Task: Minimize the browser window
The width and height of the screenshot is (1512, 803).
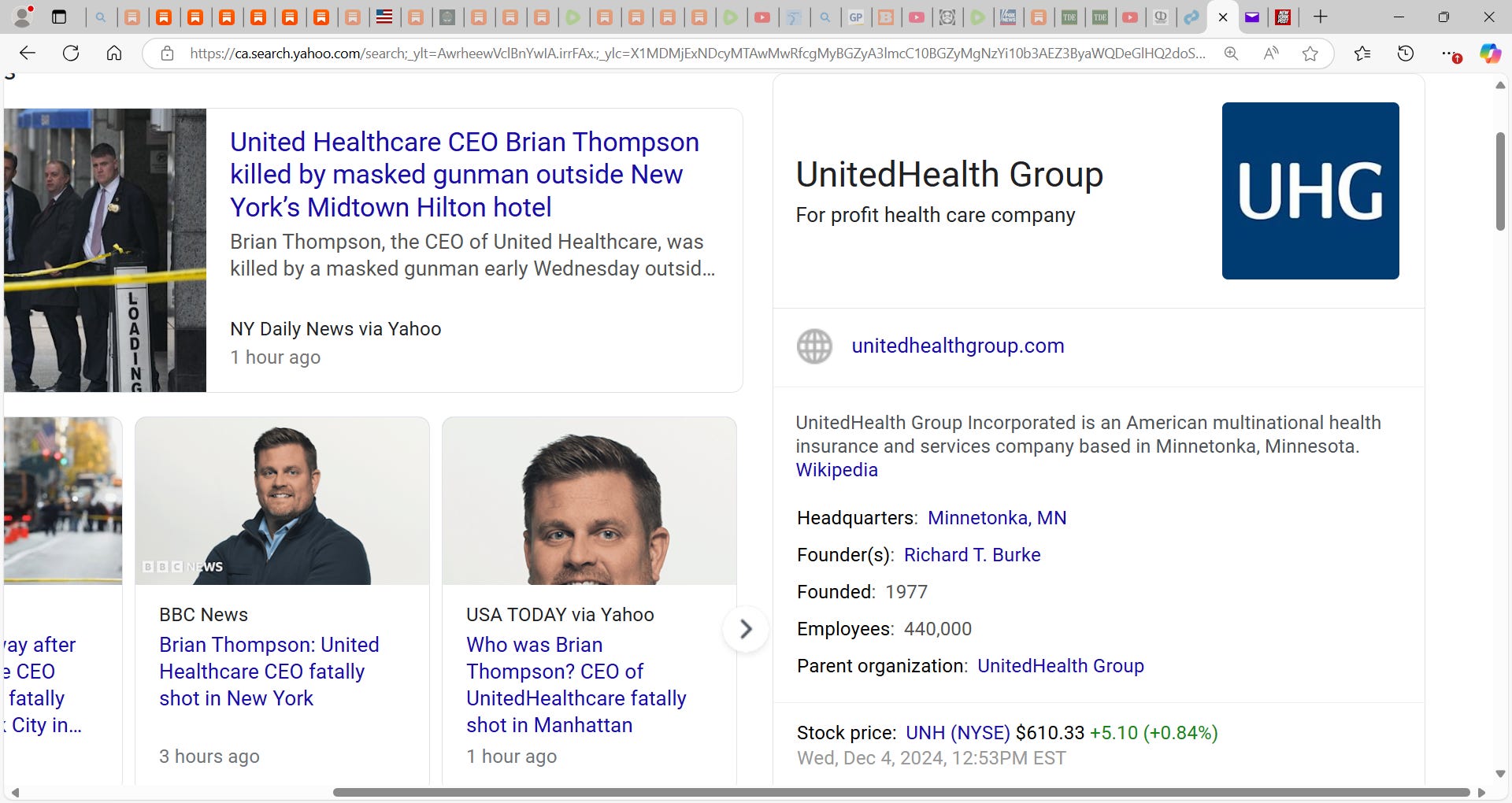Action: [1399, 17]
